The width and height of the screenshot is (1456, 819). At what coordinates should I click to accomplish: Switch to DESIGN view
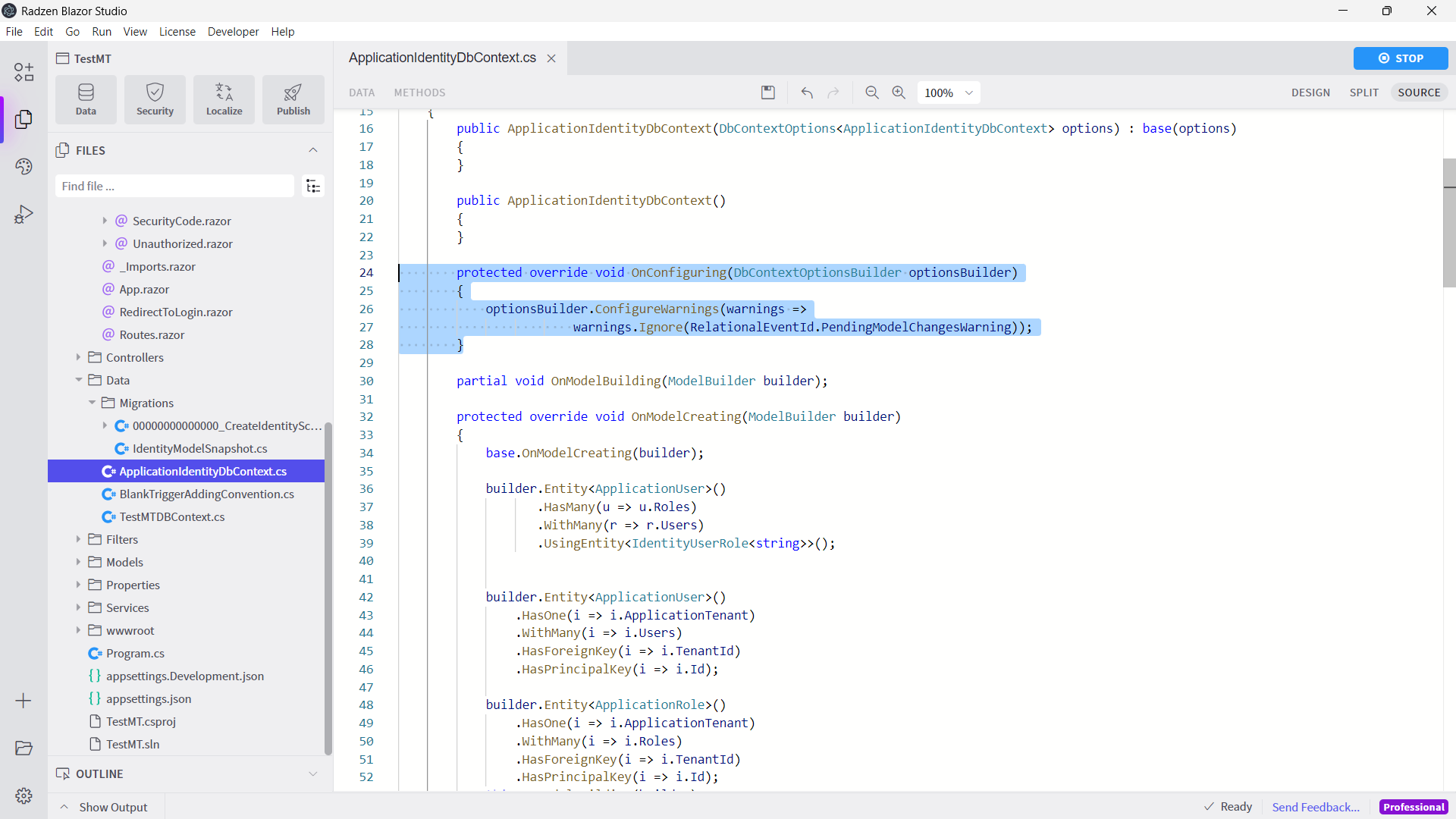coord(1310,93)
